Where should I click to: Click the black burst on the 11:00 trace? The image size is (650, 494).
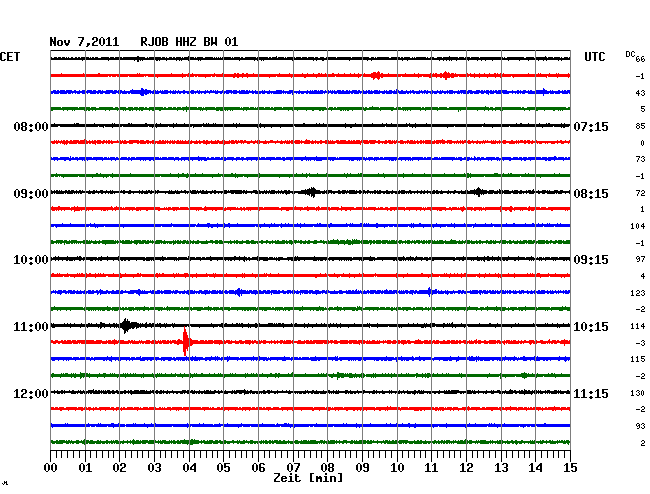126,326
